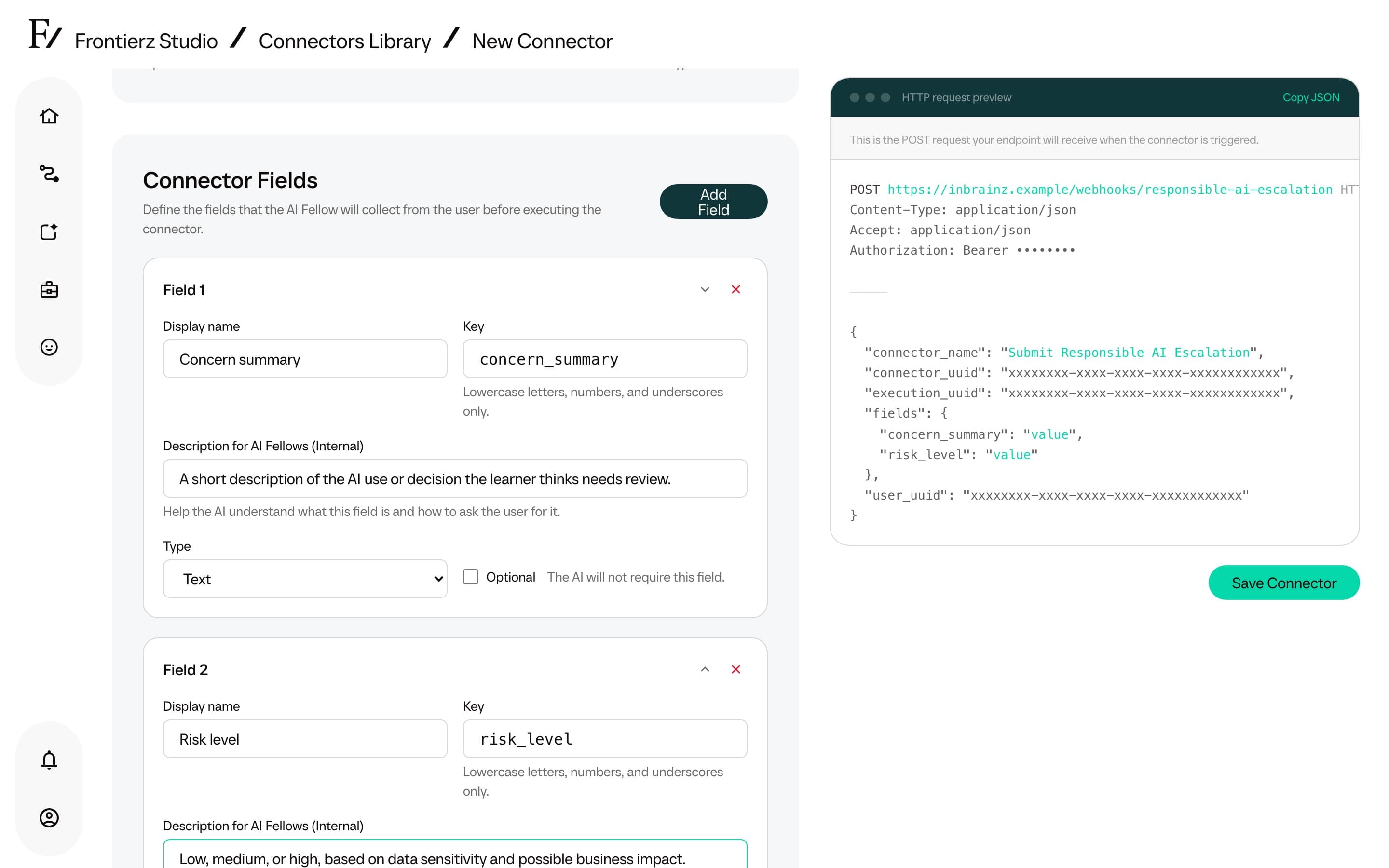Collapse Field 2 with the up chevron
This screenshot has width=1389, height=868.
[705, 669]
